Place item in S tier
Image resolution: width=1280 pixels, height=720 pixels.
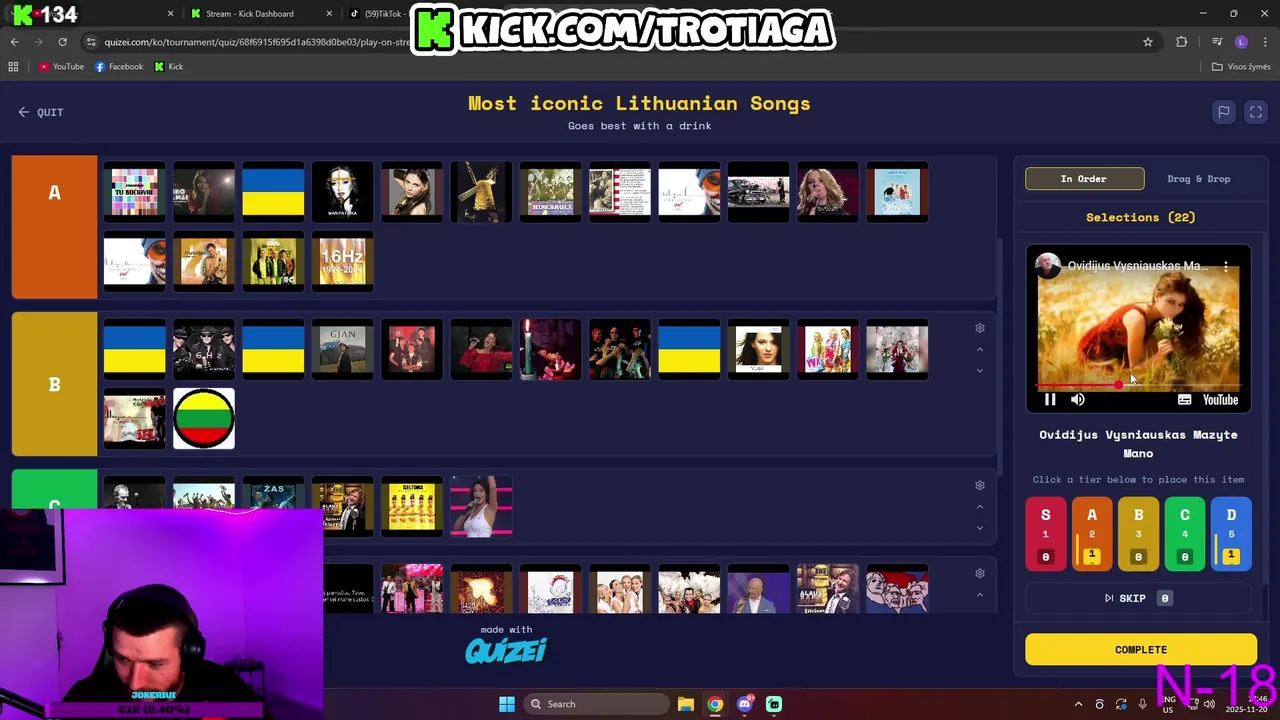(1046, 534)
